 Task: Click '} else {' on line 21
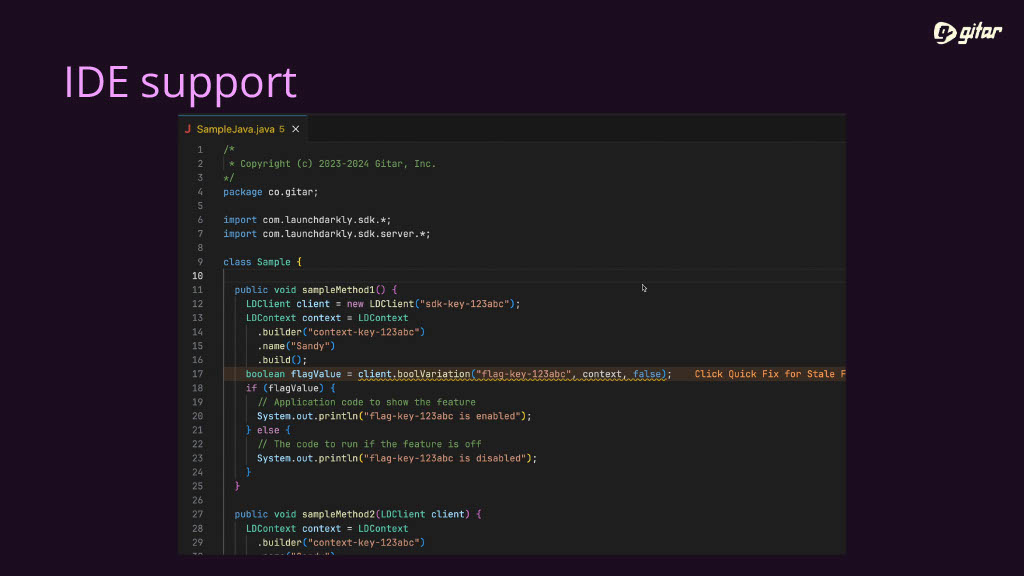click(x=268, y=430)
